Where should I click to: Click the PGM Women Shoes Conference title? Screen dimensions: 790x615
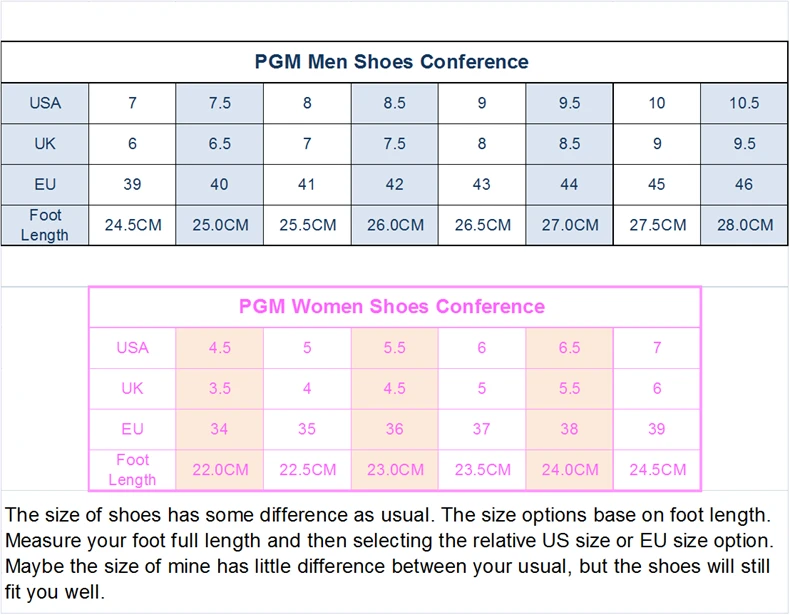pyautogui.click(x=391, y=307)
